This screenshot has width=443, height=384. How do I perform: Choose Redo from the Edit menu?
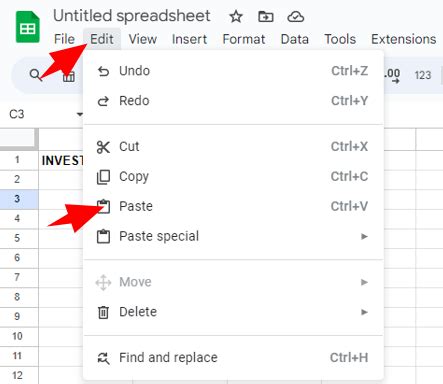pyautogui.click(x=233, y=101)
